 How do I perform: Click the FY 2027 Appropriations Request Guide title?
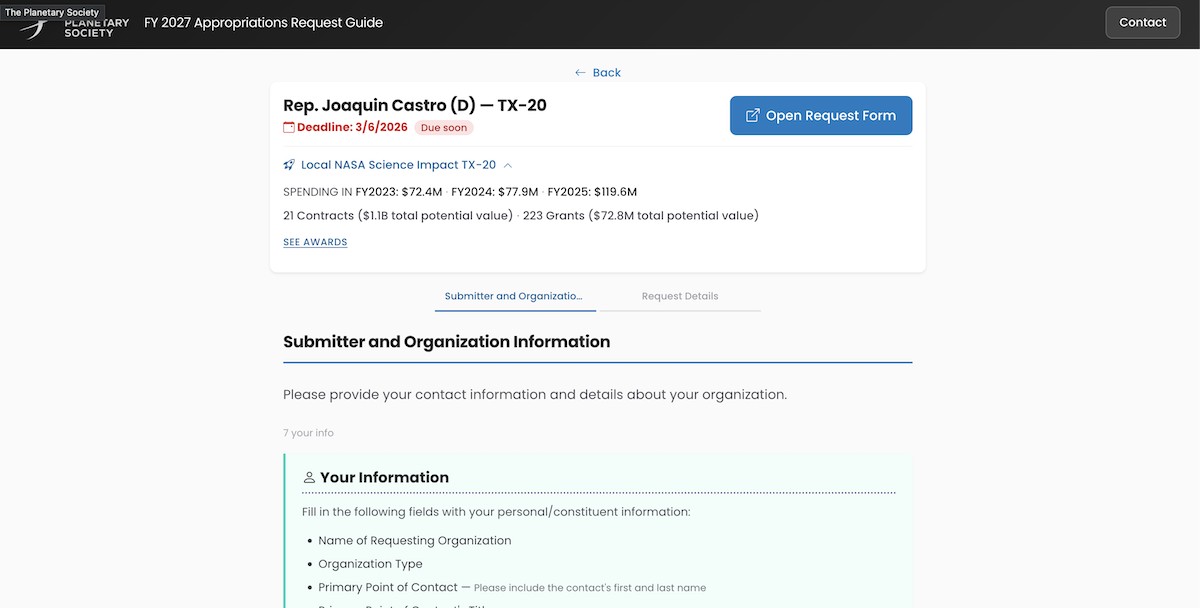(x=263, y=23)
